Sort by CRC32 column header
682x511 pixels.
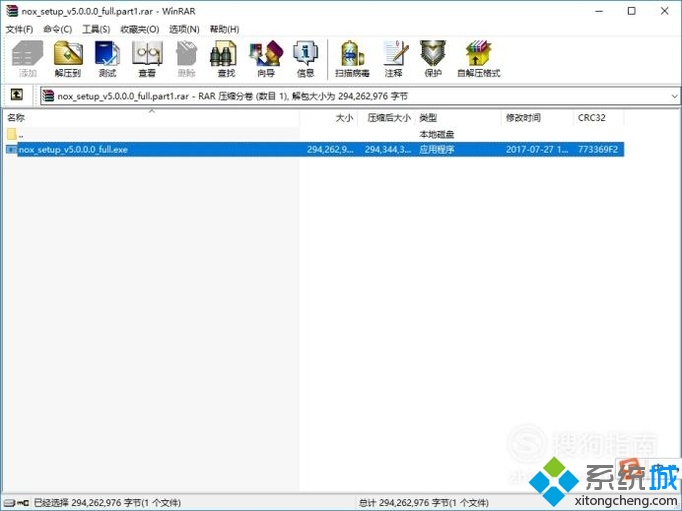(x=598, y=117)
